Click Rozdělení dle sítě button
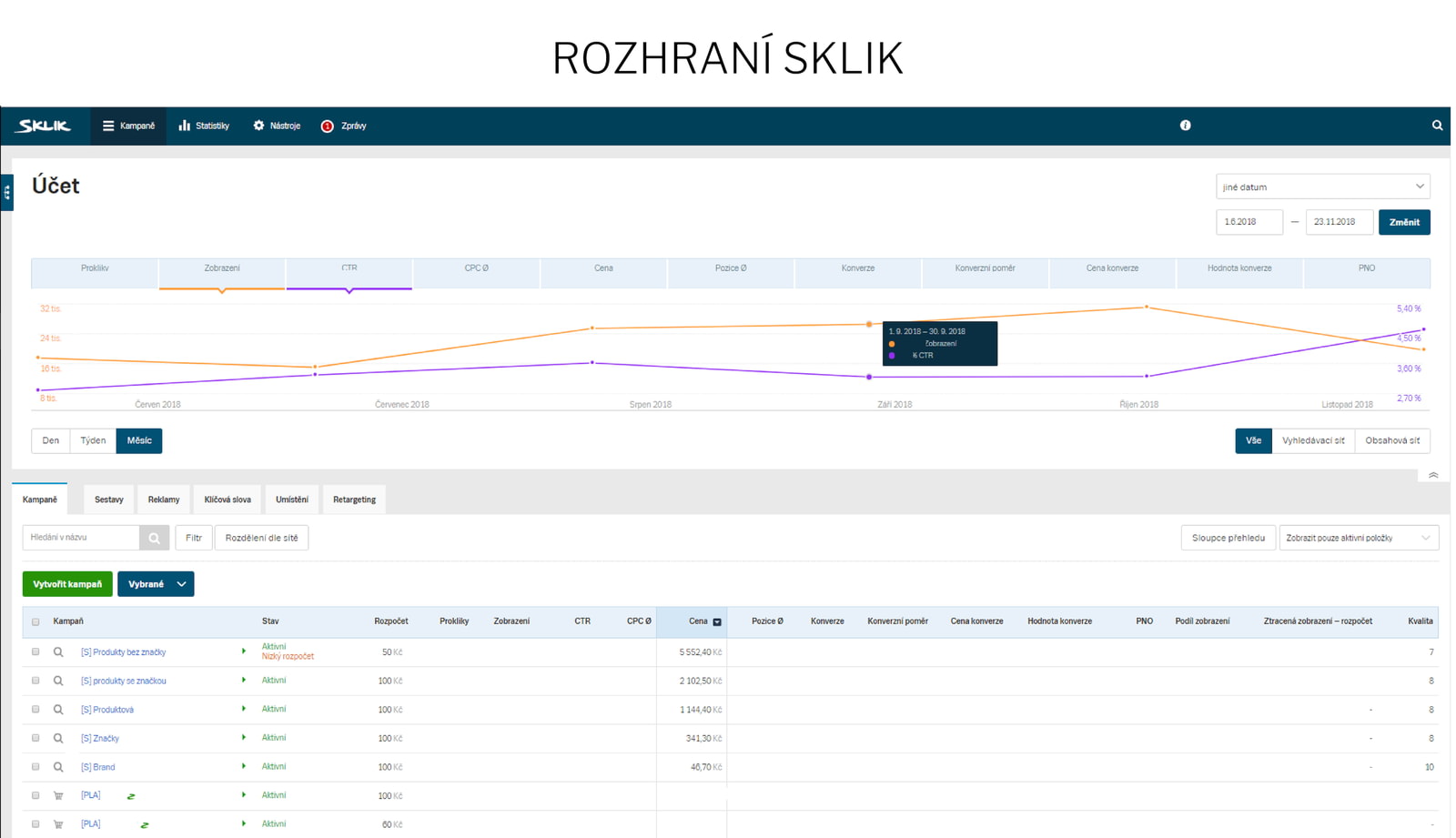 pos(261,538)
